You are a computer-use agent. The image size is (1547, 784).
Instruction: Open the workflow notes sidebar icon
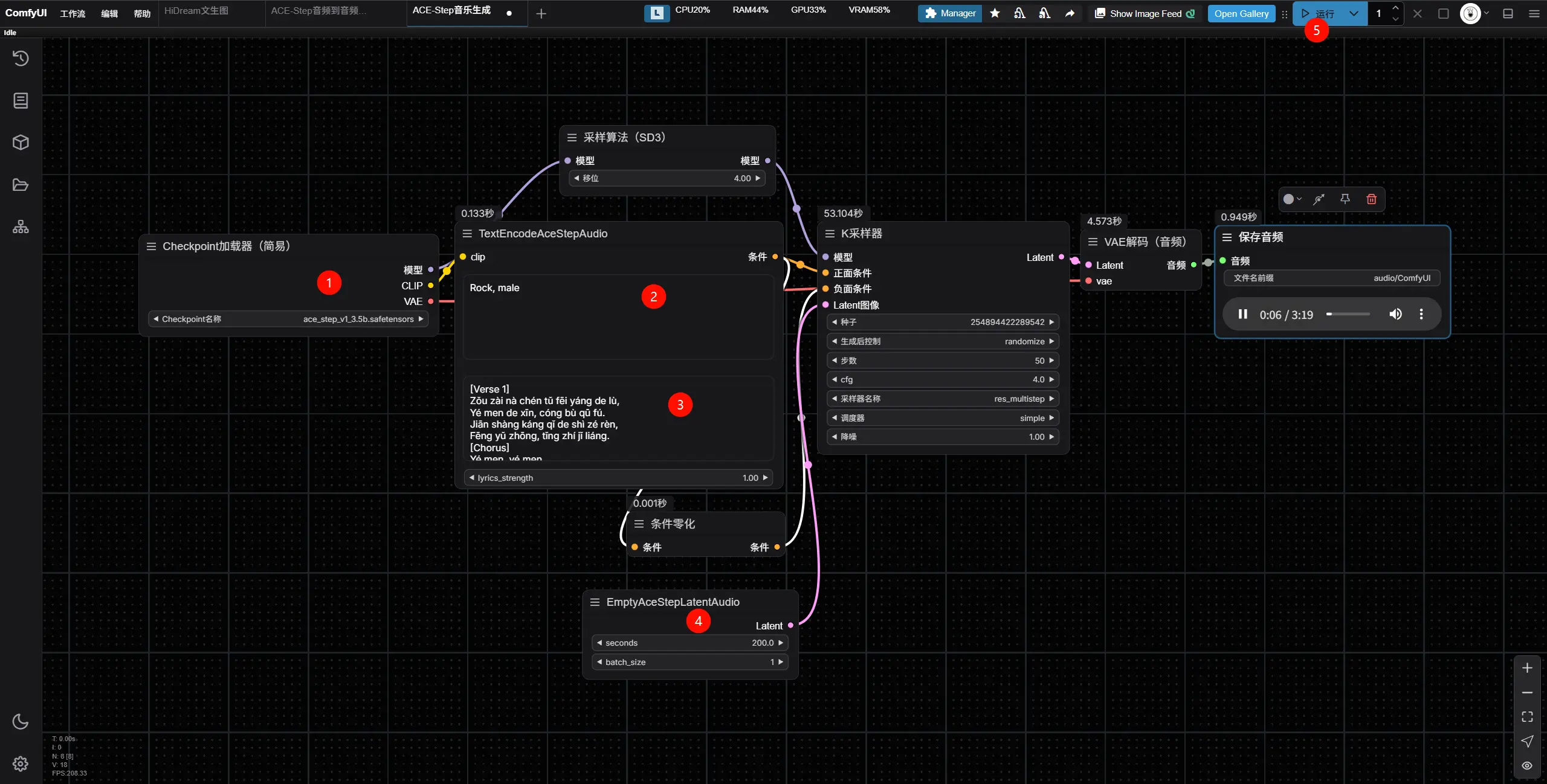21,100
